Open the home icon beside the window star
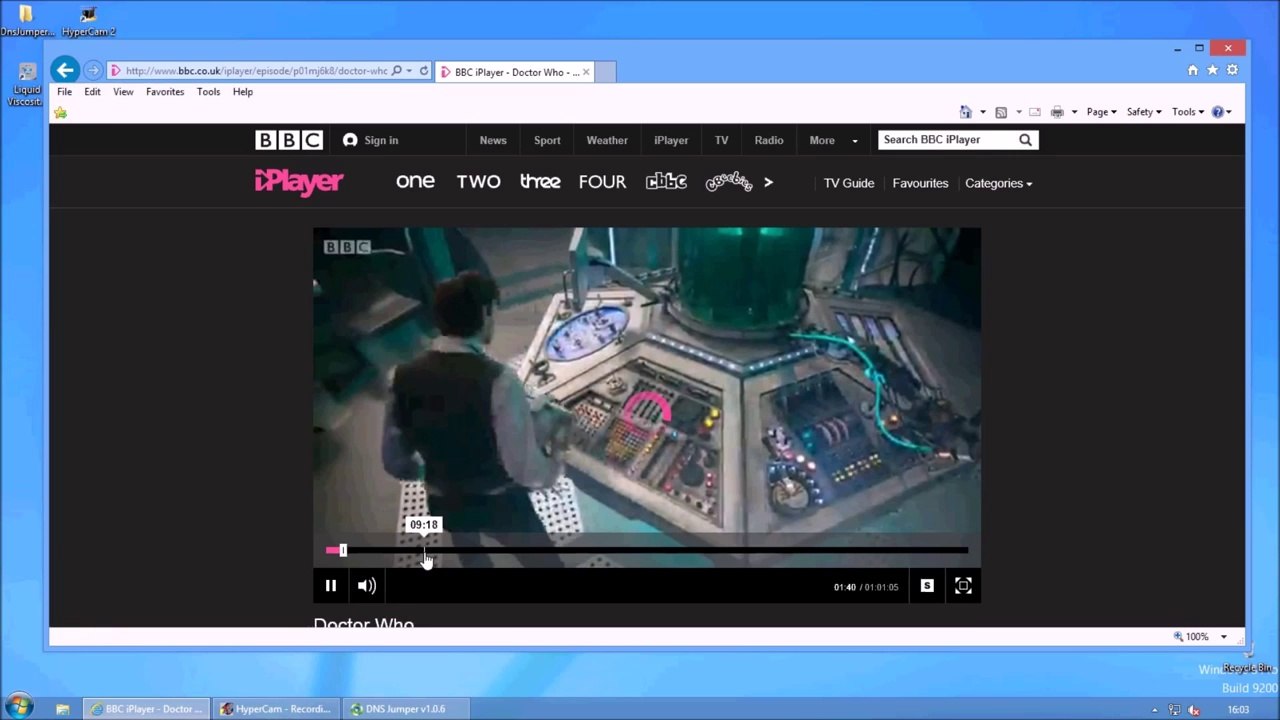 1193,70
